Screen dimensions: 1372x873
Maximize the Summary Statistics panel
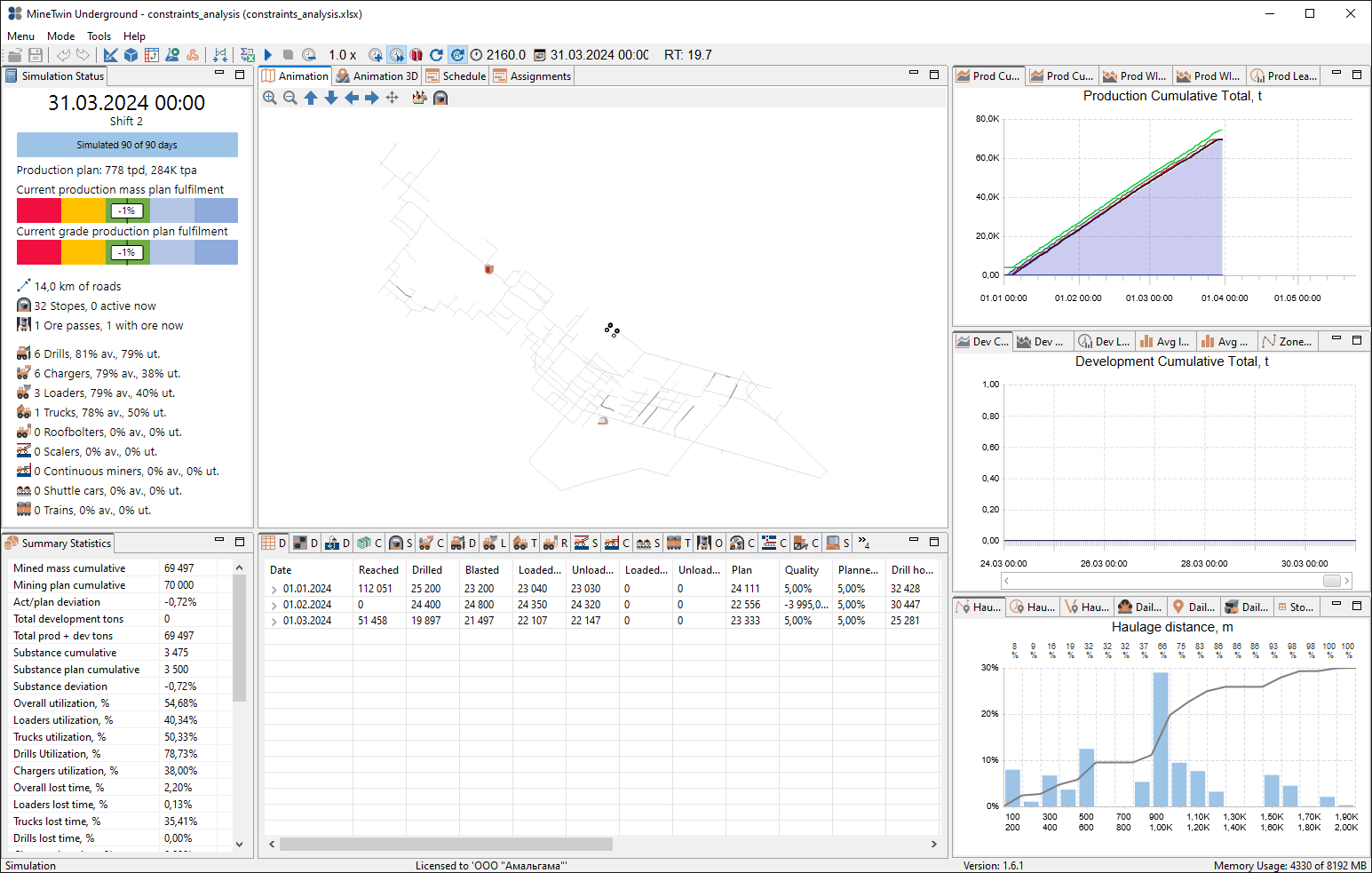240,541
